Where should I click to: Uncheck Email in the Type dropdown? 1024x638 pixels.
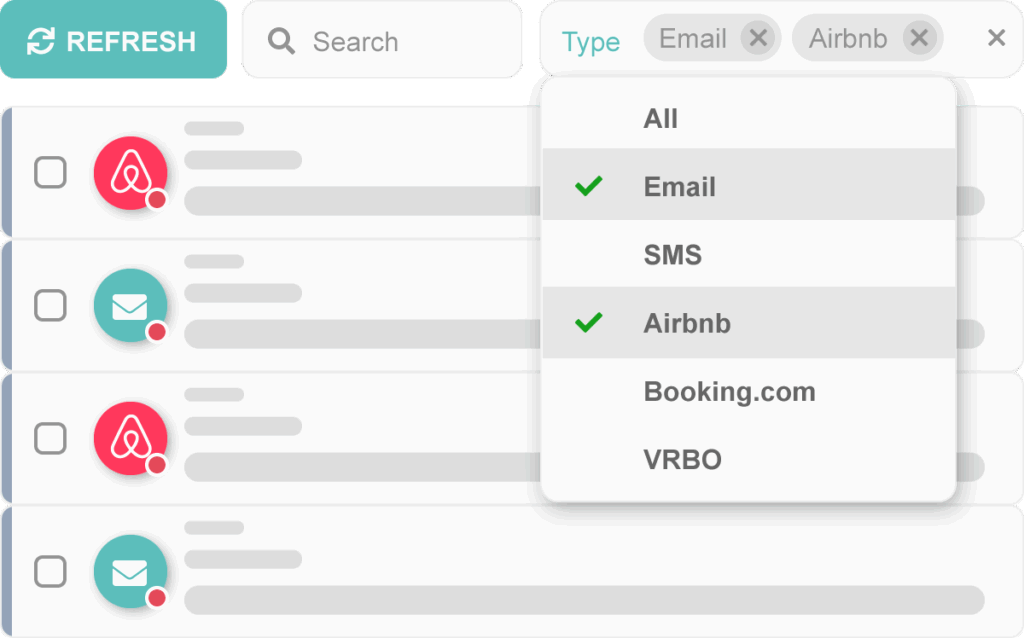click(748, 185)
